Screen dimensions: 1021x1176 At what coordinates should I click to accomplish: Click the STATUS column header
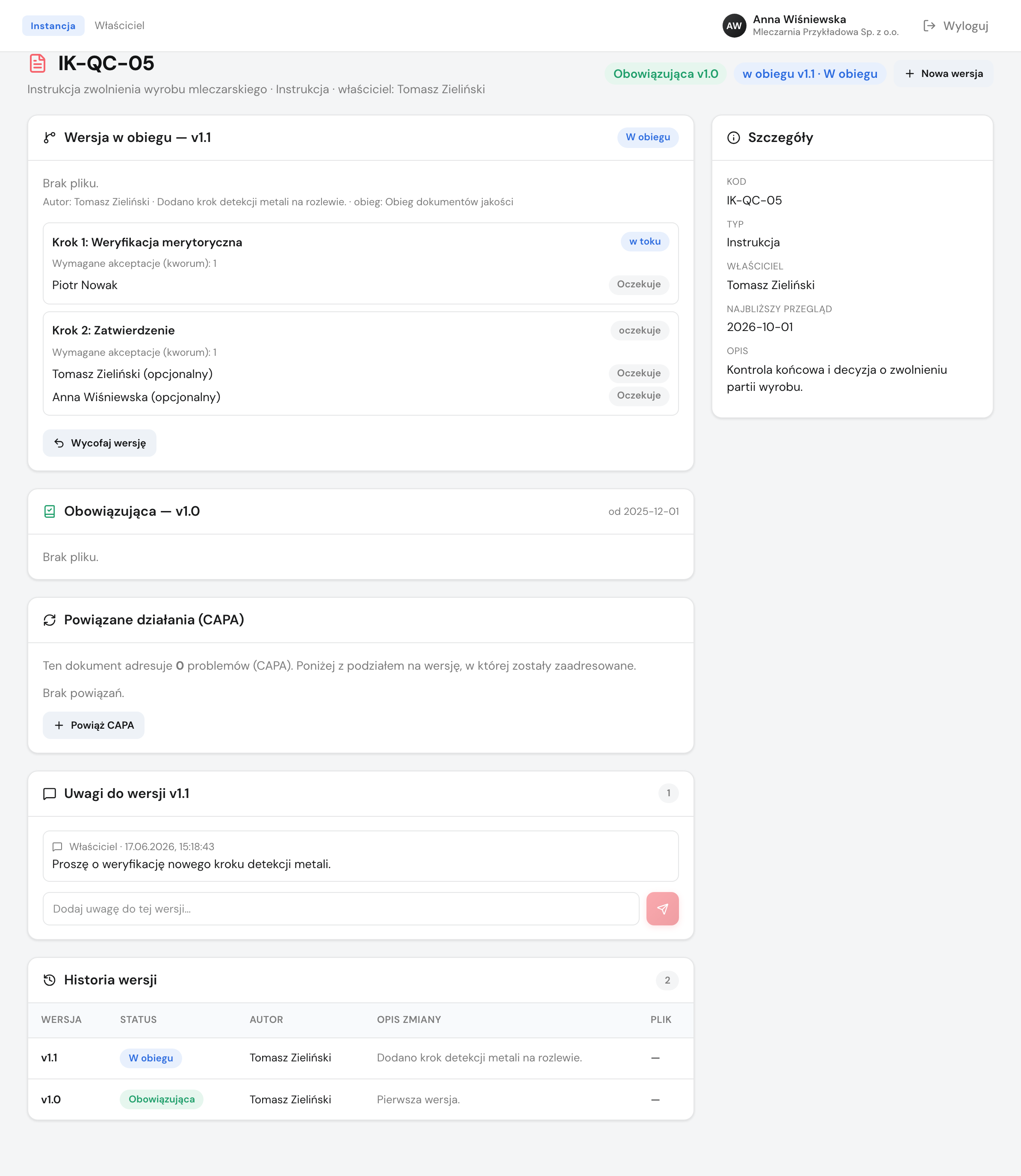139,1020
